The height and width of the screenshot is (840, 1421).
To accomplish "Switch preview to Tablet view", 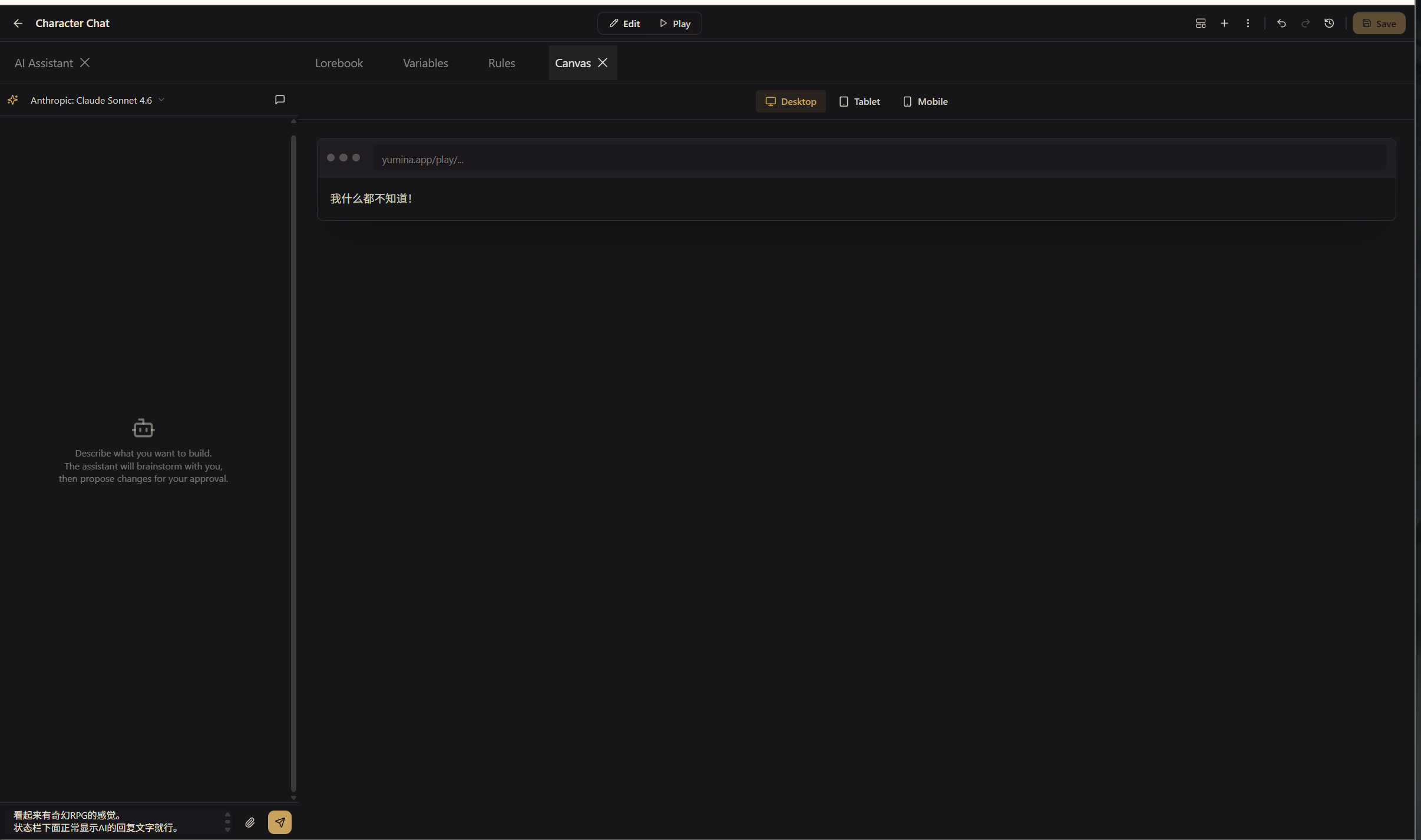I will (858, 101).
